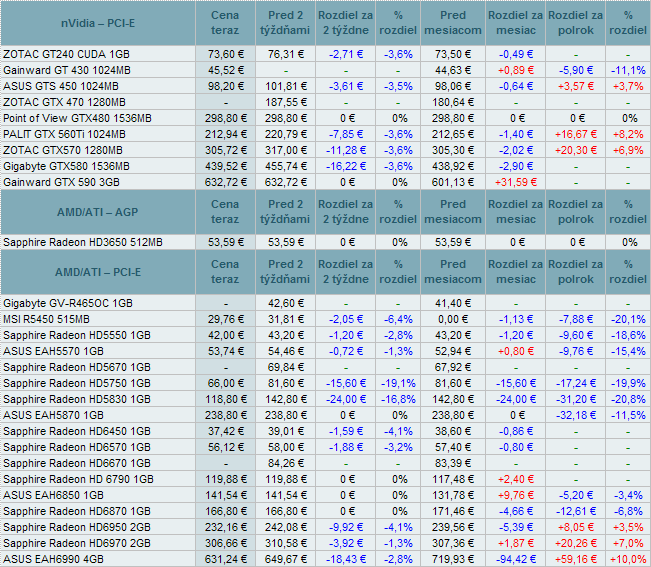The image size is (651, 567).
Task: Select Gainward GTX 590 3GB name
Action: pyautogui.click(x=61, y=182)
